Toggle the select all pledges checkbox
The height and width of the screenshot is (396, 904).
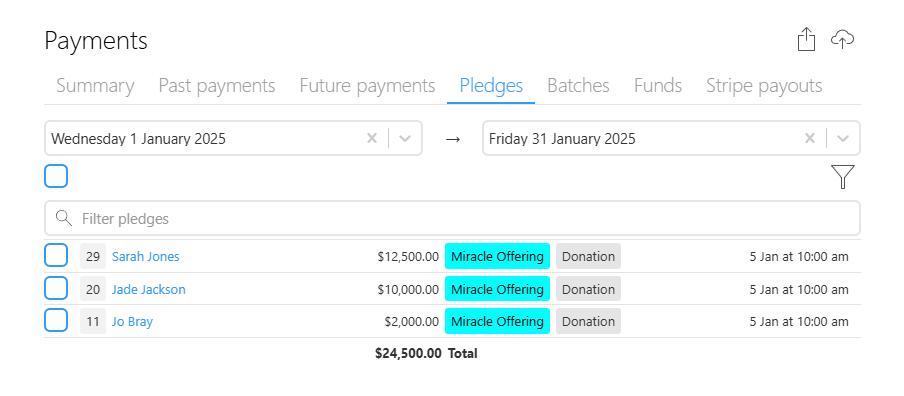56,176
